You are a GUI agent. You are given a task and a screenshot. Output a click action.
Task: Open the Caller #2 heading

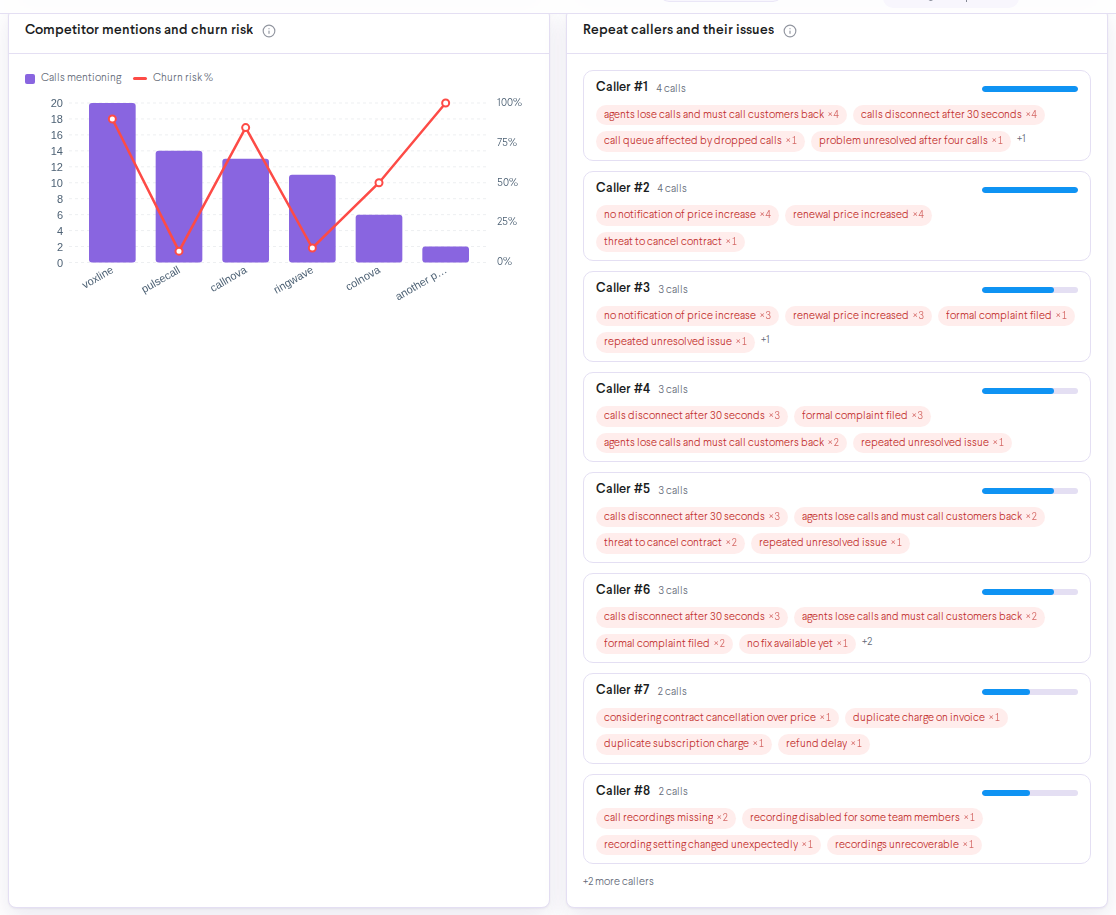point(623,188)
